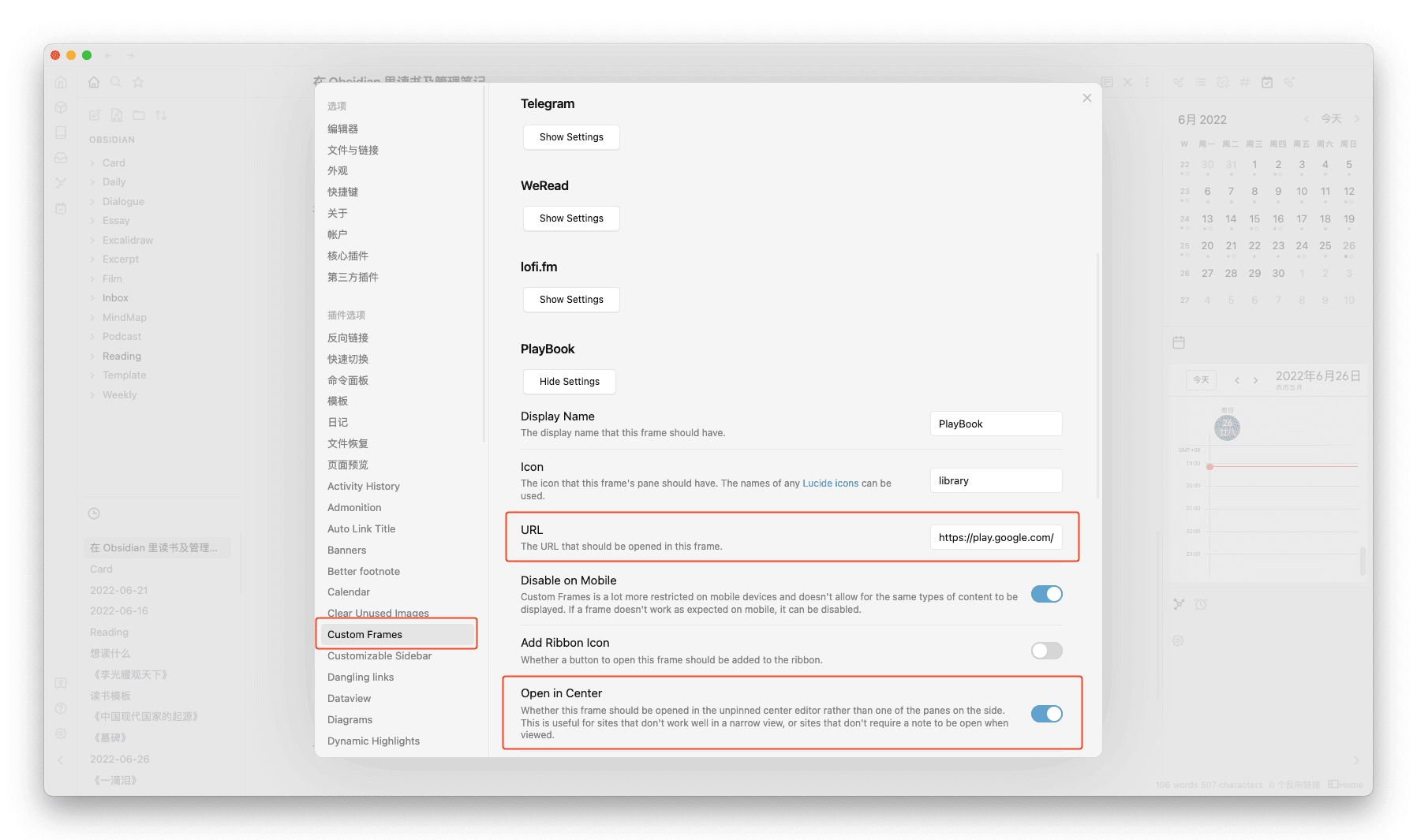Screen dimensions: 1417x840
Task: Open graph view ribbon icon
Action: 61,183
